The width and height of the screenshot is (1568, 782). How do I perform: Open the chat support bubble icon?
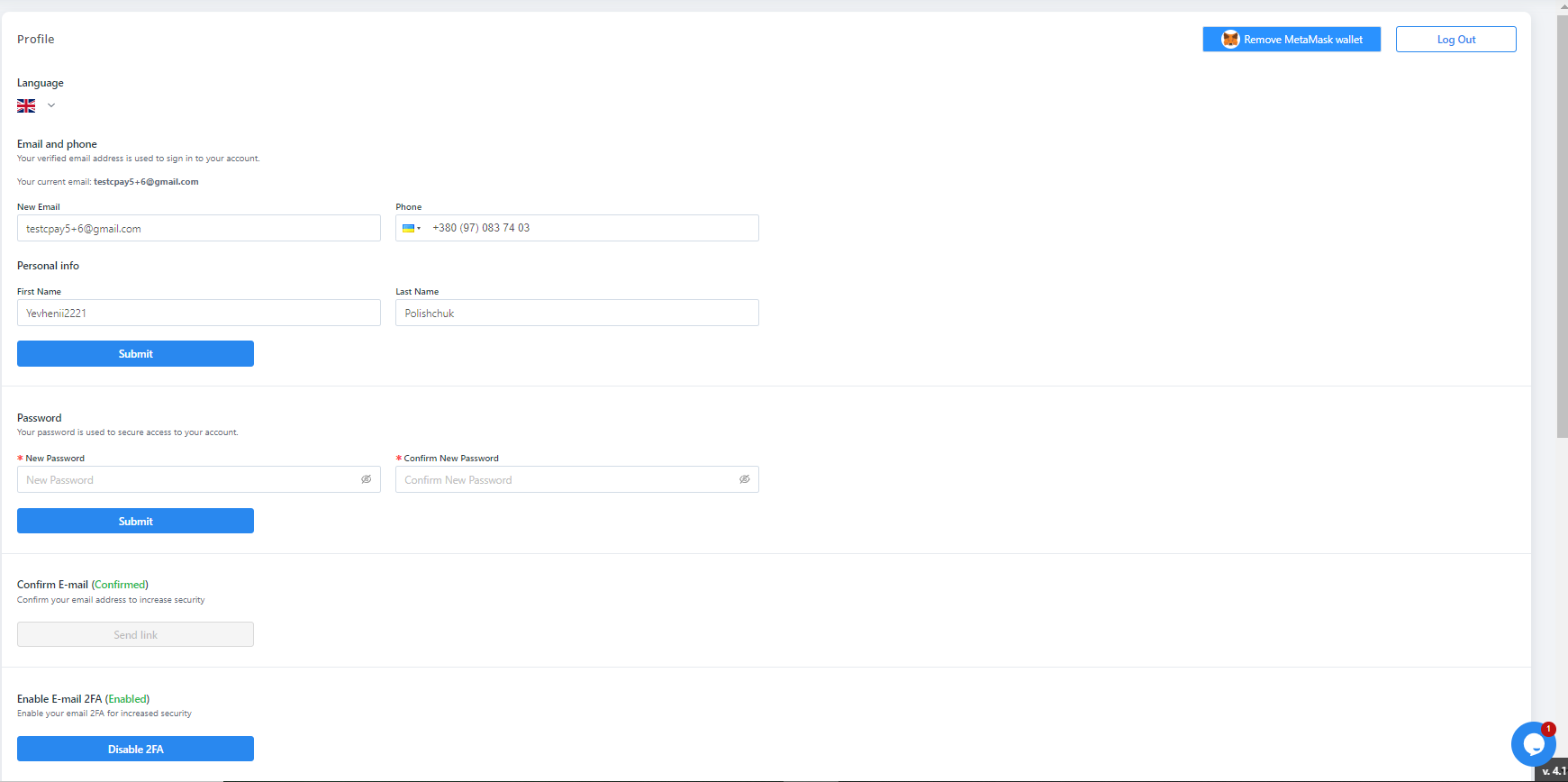(x=1533, y=744)
